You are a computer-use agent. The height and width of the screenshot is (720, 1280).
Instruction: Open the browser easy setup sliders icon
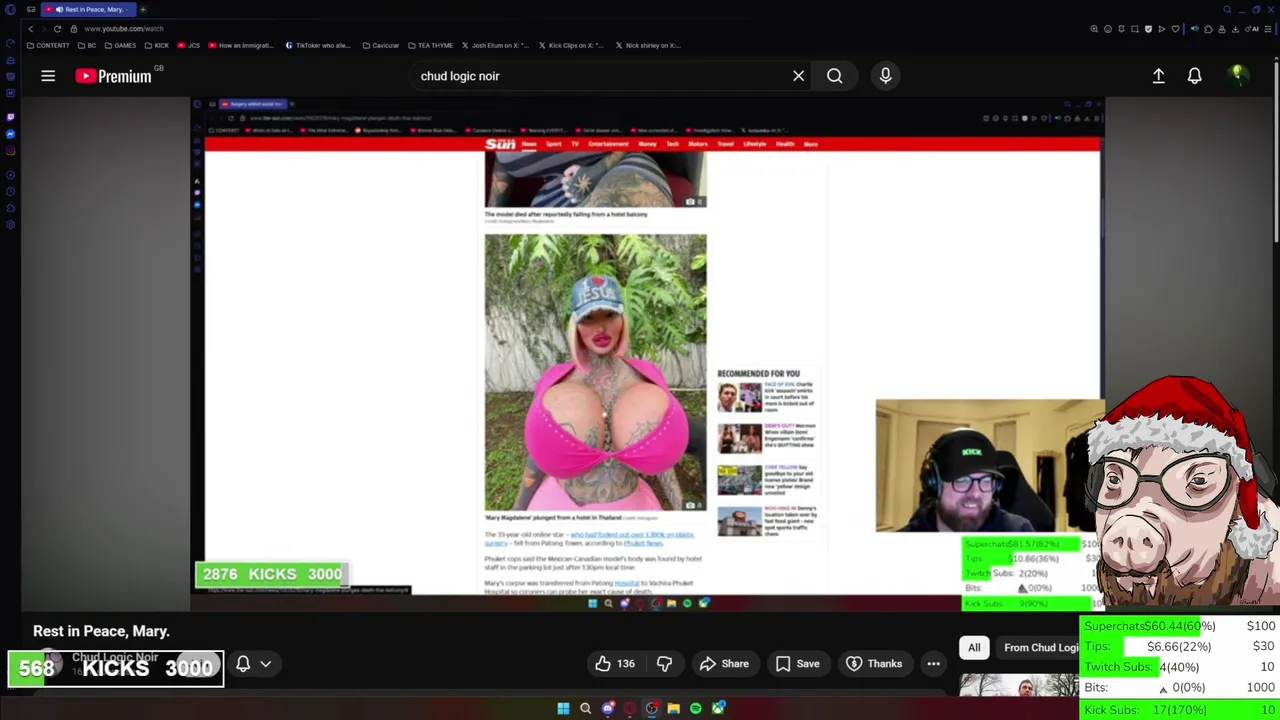(1268, 29)
